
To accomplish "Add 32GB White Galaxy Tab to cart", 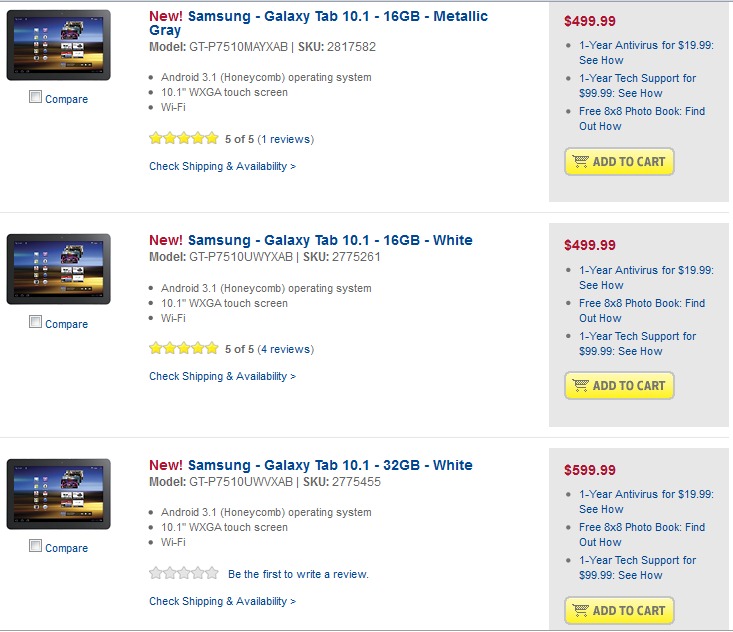I will point(620,611).
